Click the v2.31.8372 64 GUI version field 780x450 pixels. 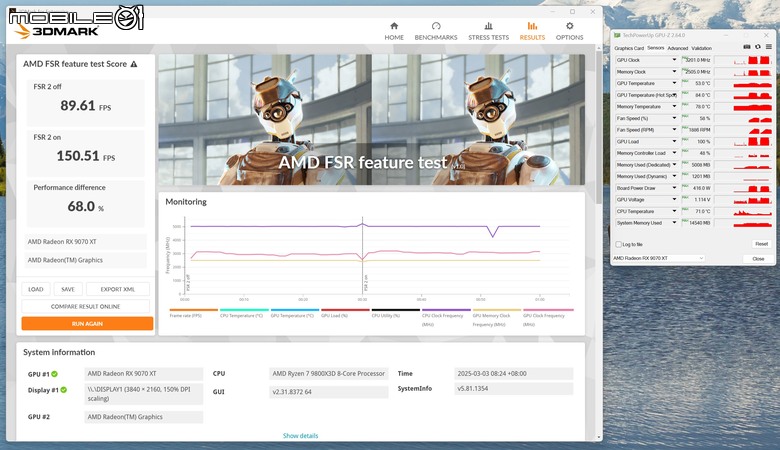pos(328,392)
